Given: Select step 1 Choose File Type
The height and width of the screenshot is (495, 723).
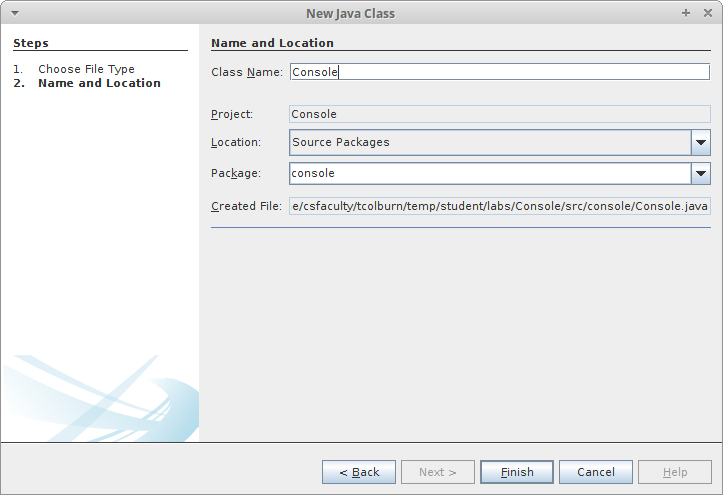Looking at the screenshot, I should [x=86, y=69].
